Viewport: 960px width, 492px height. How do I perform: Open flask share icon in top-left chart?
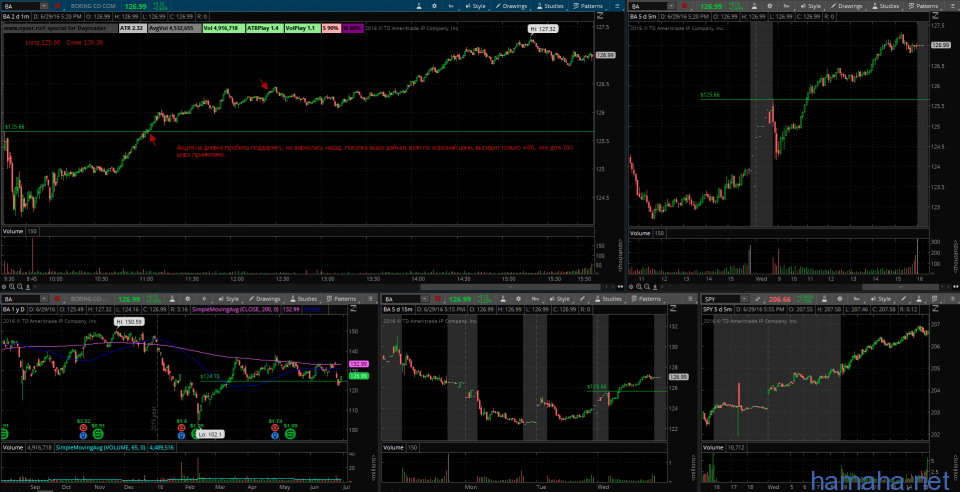[419, 6]
